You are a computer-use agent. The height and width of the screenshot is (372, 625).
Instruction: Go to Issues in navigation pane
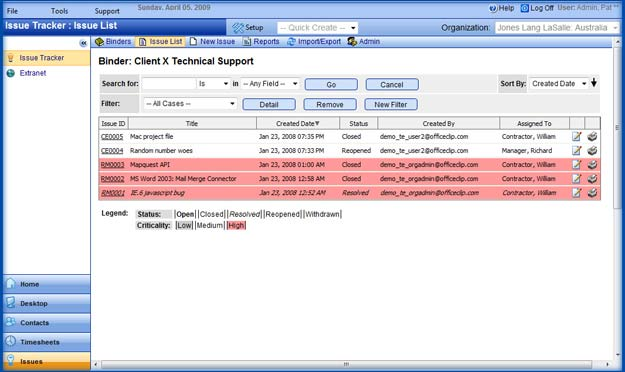tap(47, 361)
